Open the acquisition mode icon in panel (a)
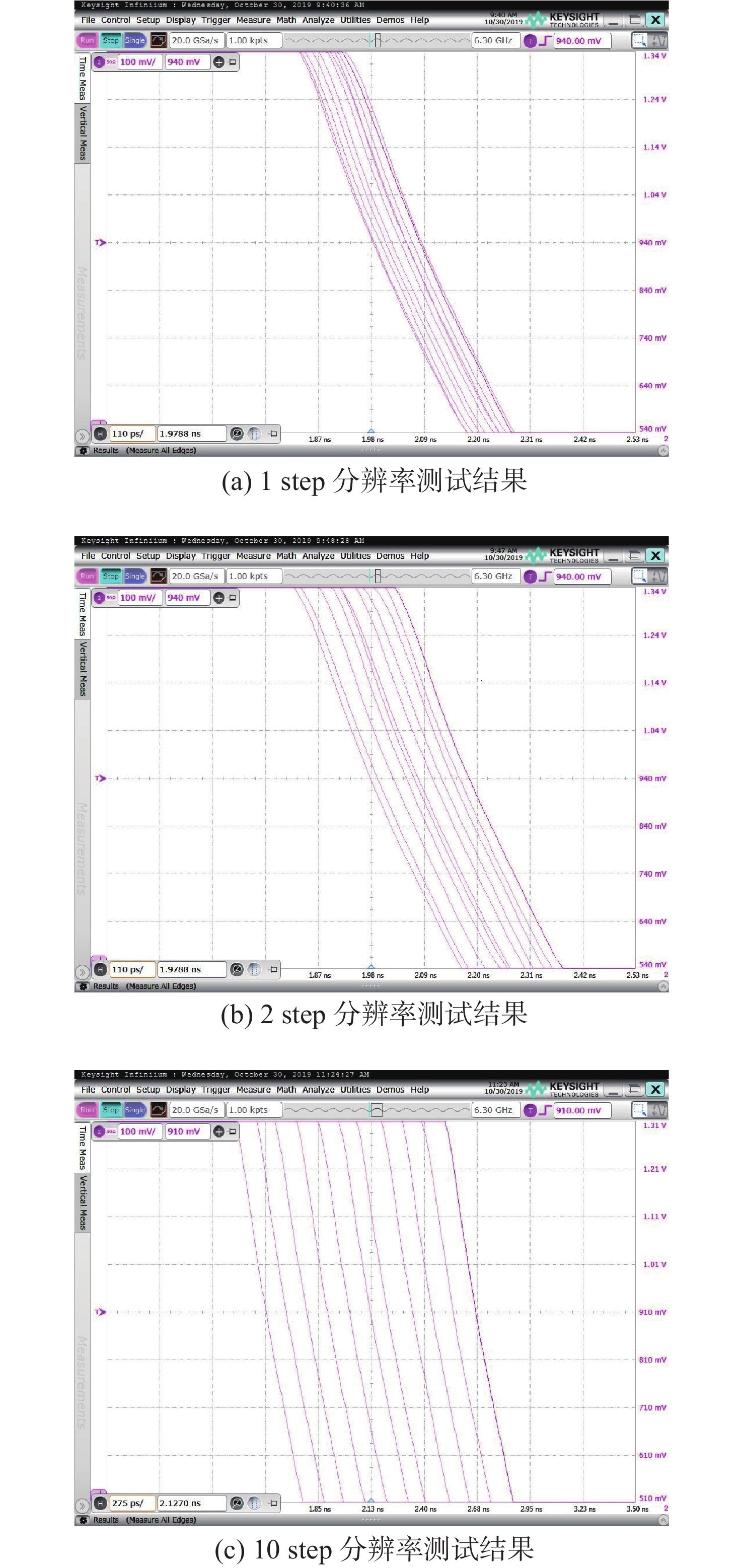 click(158, 41)
